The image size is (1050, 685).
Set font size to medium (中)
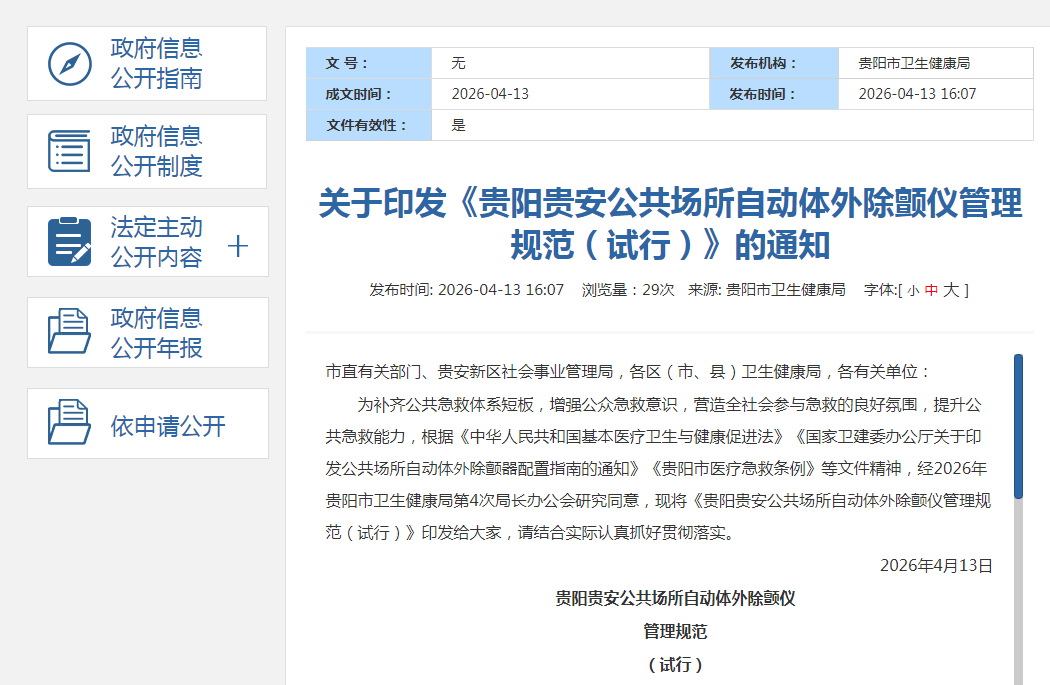coord(931,291)
